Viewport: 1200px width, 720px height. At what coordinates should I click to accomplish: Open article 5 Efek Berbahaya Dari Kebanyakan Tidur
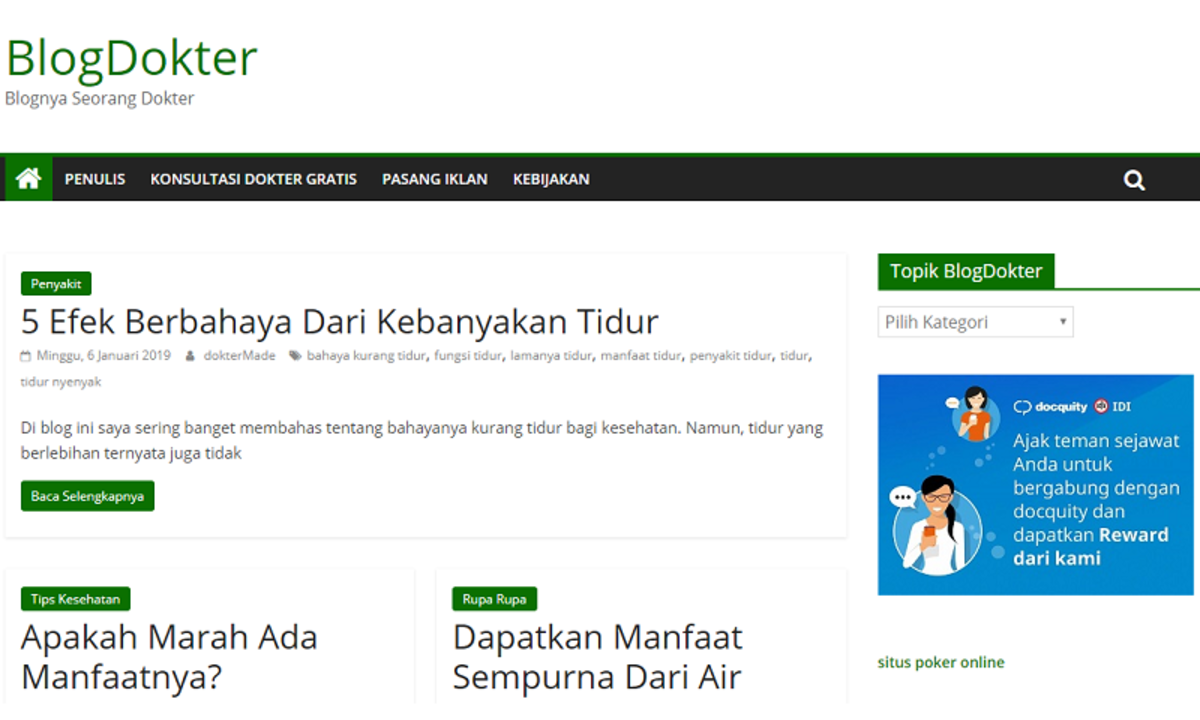[x=340, y=322]
